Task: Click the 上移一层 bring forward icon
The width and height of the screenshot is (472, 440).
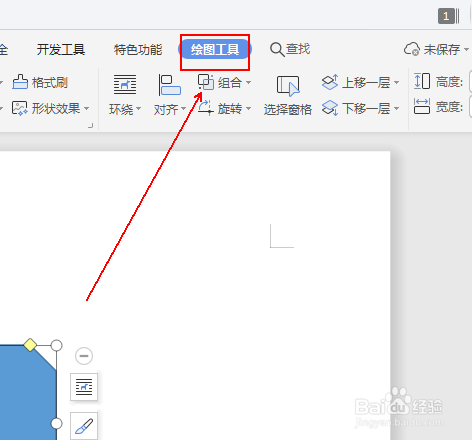Action: point(330,82)
